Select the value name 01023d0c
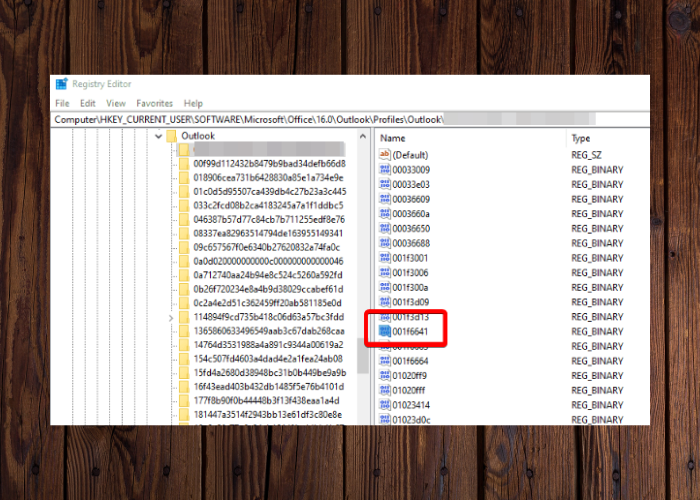 coord(412,420)
